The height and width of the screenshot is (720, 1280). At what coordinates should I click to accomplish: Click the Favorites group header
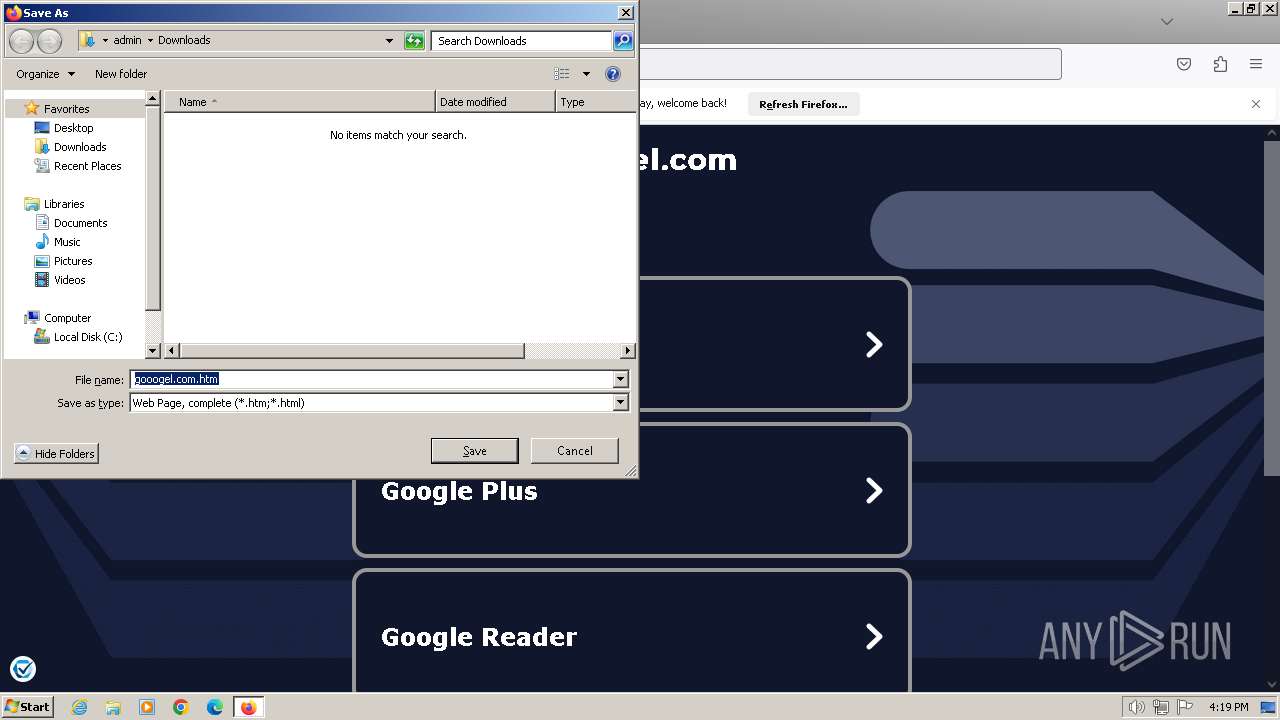coord(66,109)
